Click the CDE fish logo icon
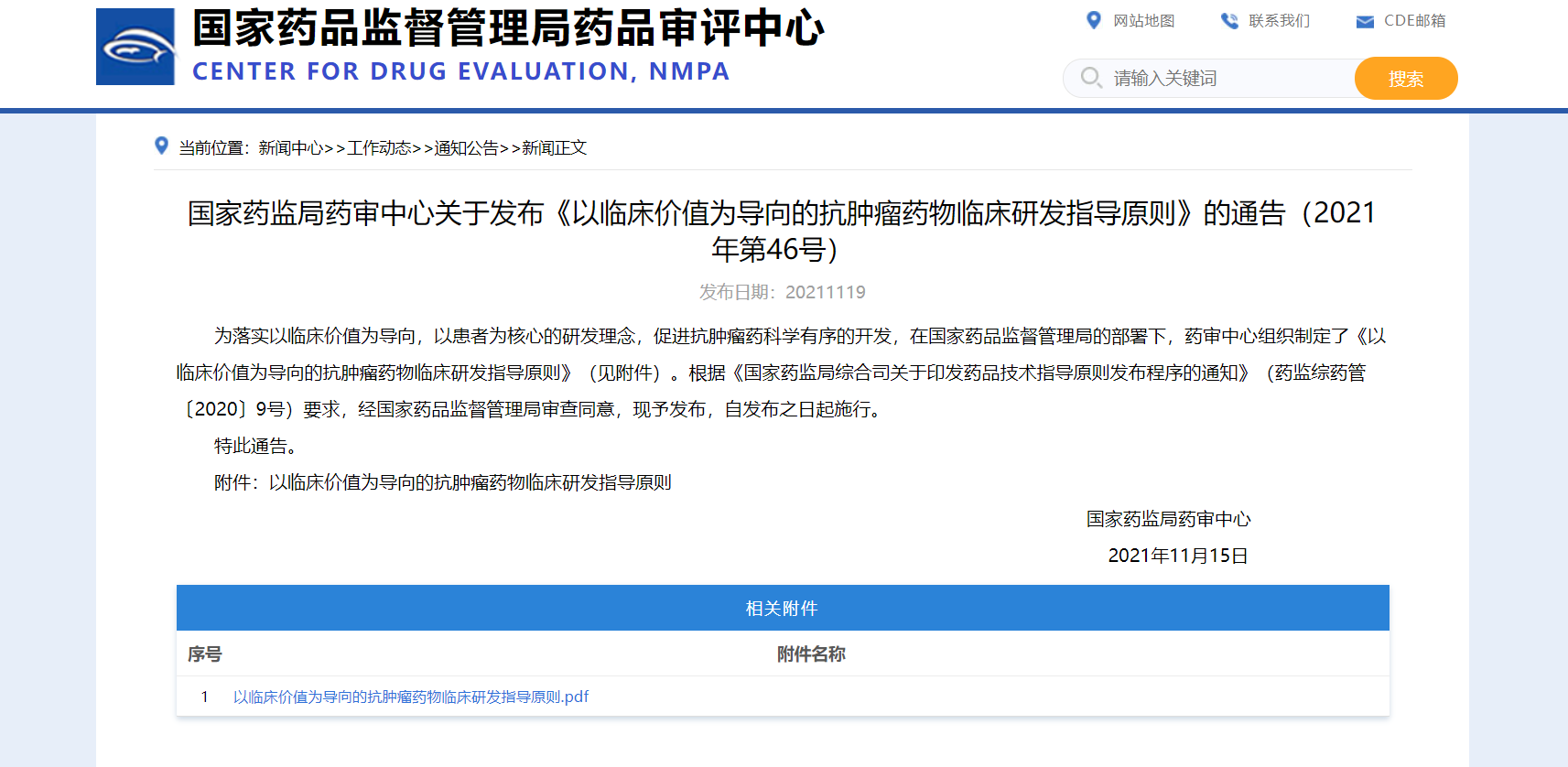The image size is (1568, 767). [x=135, y=47]
